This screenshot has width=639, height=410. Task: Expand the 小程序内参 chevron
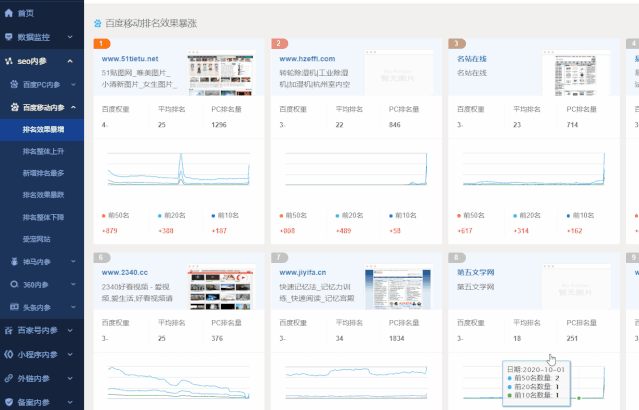click(x=70, y=355)
